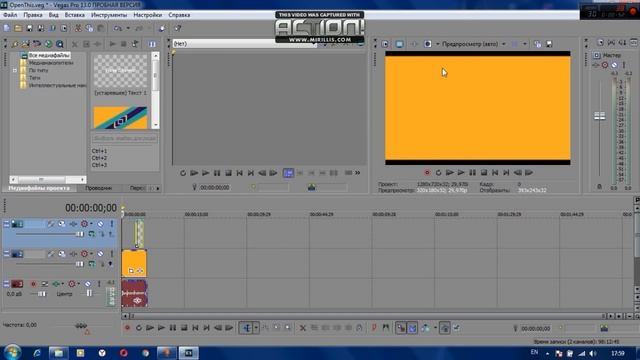
Task: Save the project with the disk icon
Action: point(29,28)
